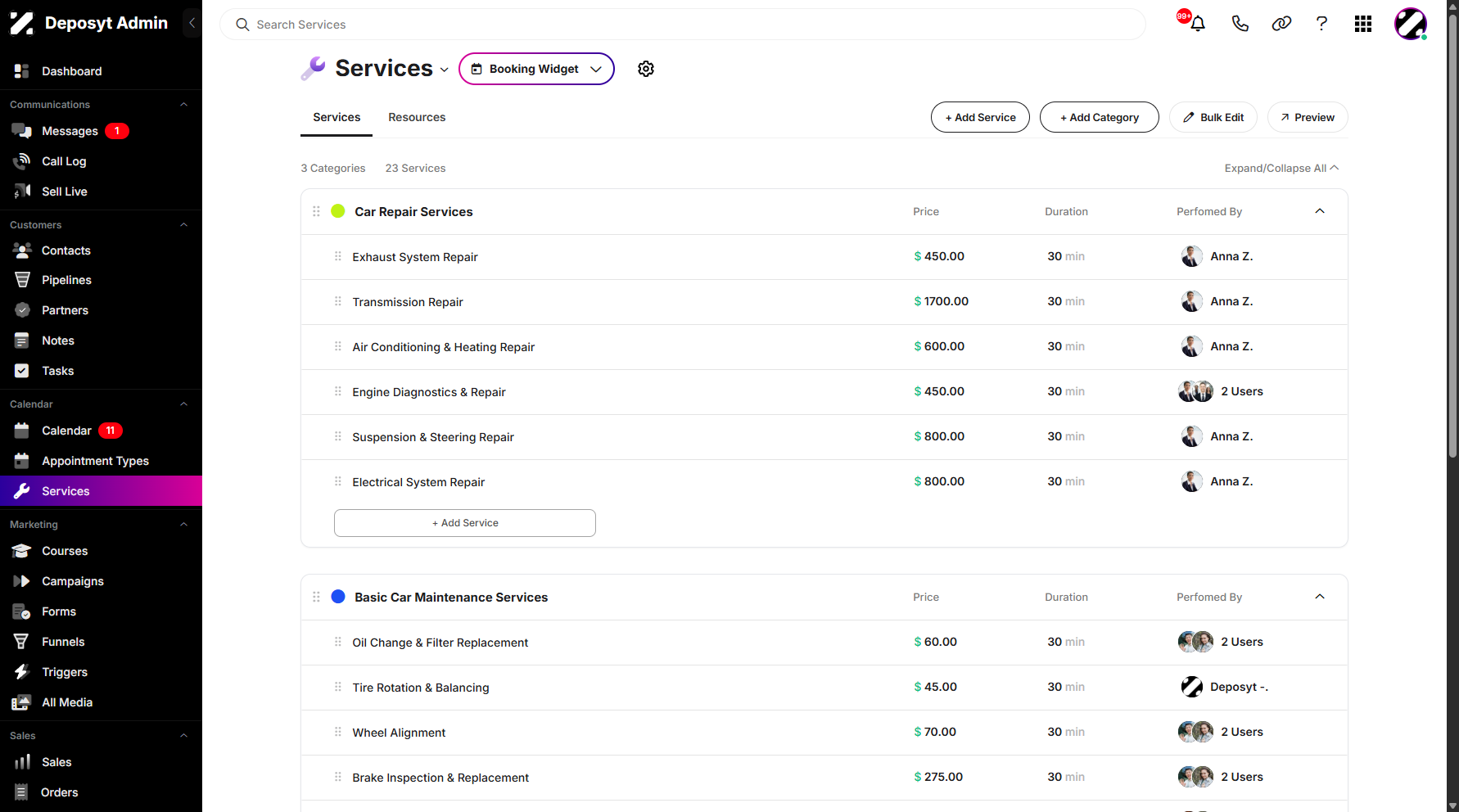The width and height of the screenshot is (1459, 812).
Task: Collapse the sidebar with the arrow icon
Action: 192,23
